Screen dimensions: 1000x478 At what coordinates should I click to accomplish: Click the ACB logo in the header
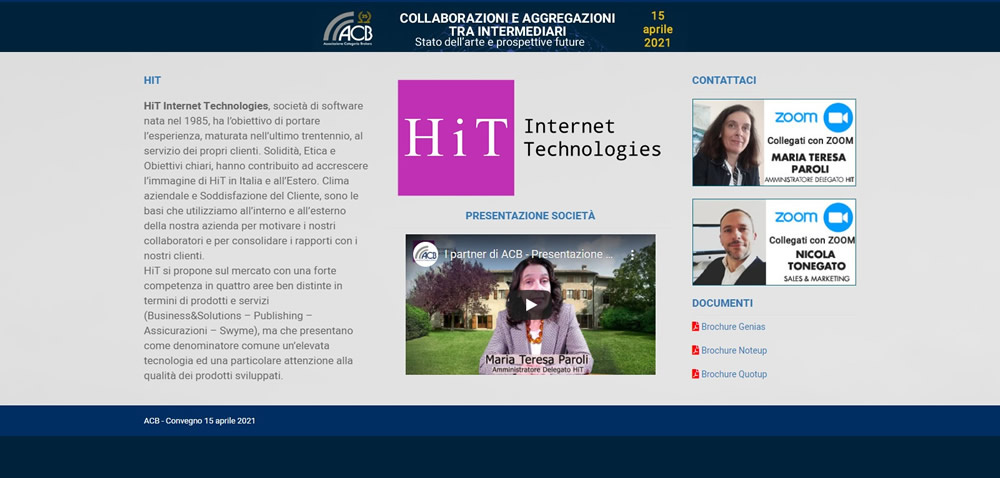click(x=348, y=28)
